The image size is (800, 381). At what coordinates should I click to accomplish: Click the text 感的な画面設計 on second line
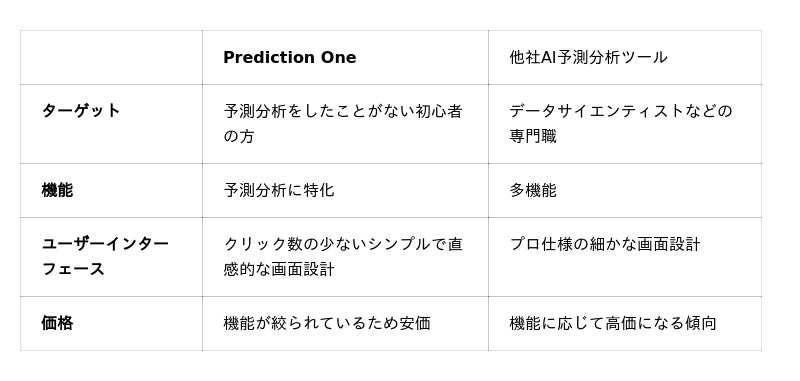point(279,269)
